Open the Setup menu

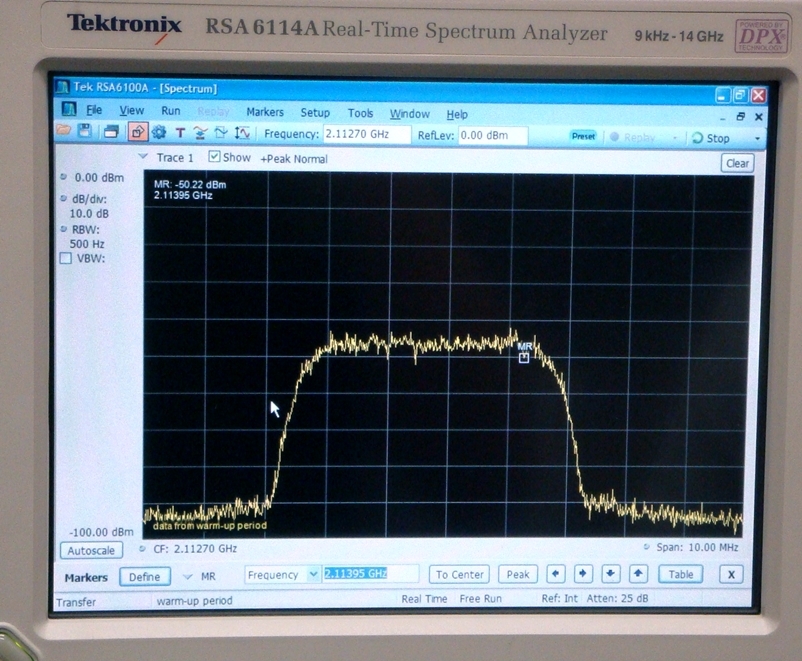pyautogui.click(x=315, y=113)
